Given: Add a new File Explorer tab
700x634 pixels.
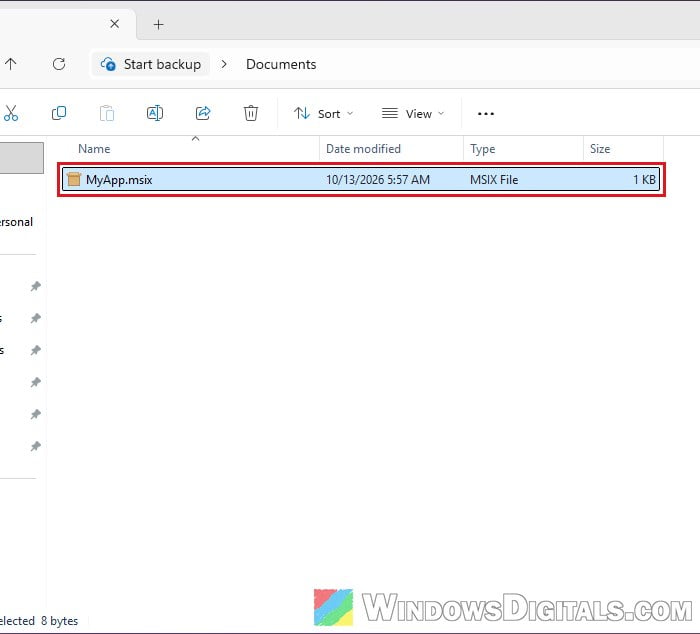Looking at the screenshot, I should (x=158, y=25).
